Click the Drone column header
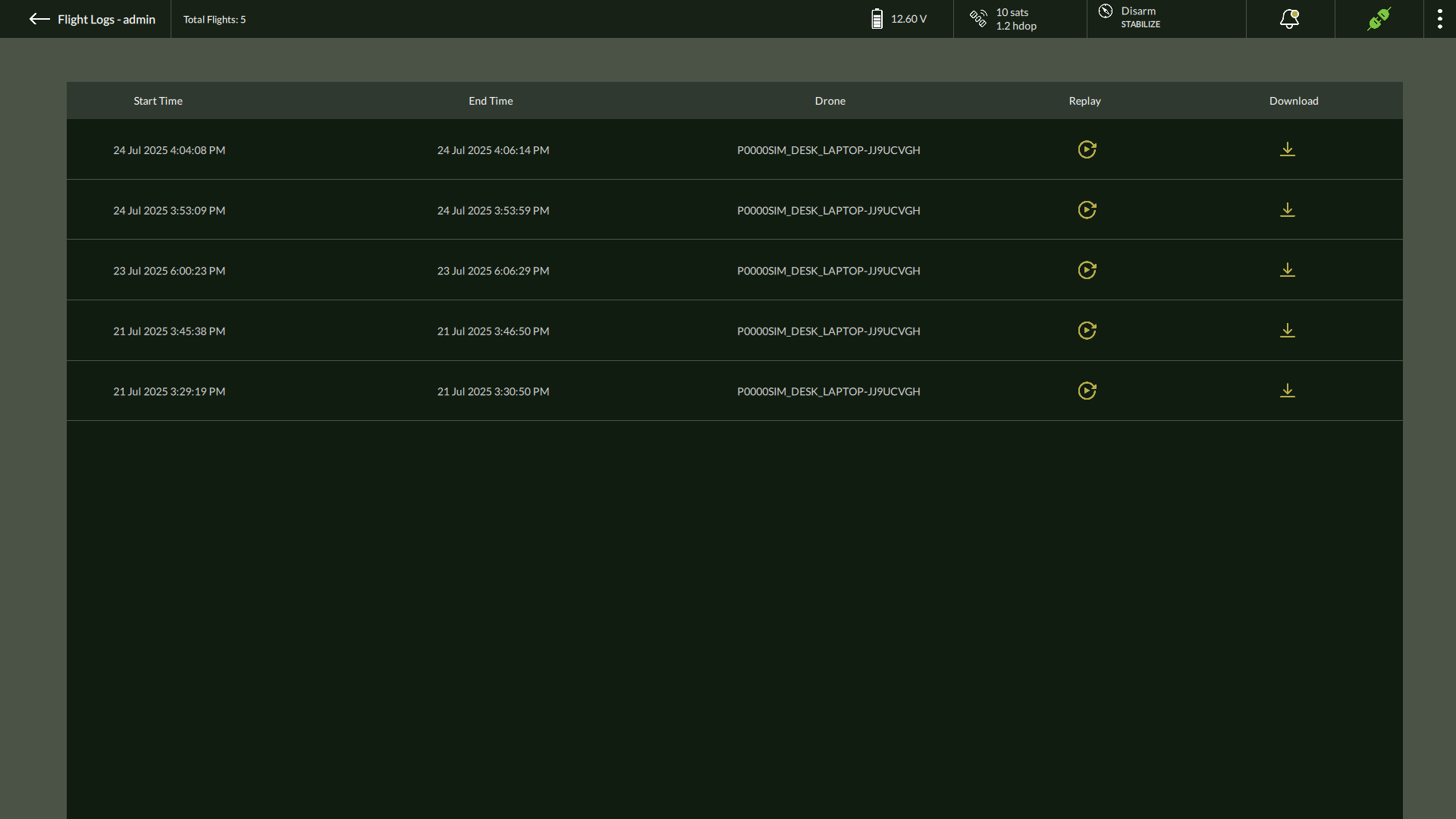Image resolution: width=1456 pixels, height=819 pixels. pos(830,101)
